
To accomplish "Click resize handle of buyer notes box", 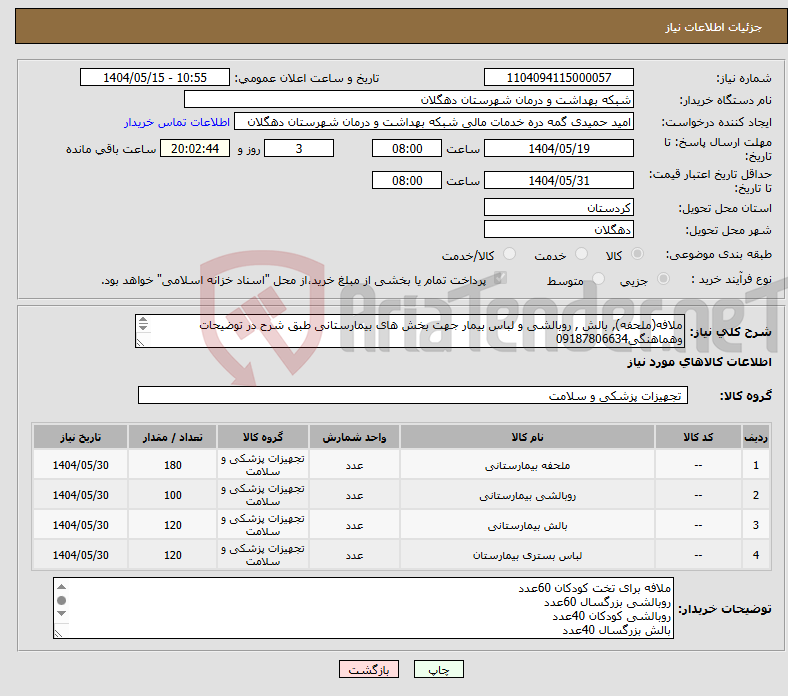I will tap(58, 633).
